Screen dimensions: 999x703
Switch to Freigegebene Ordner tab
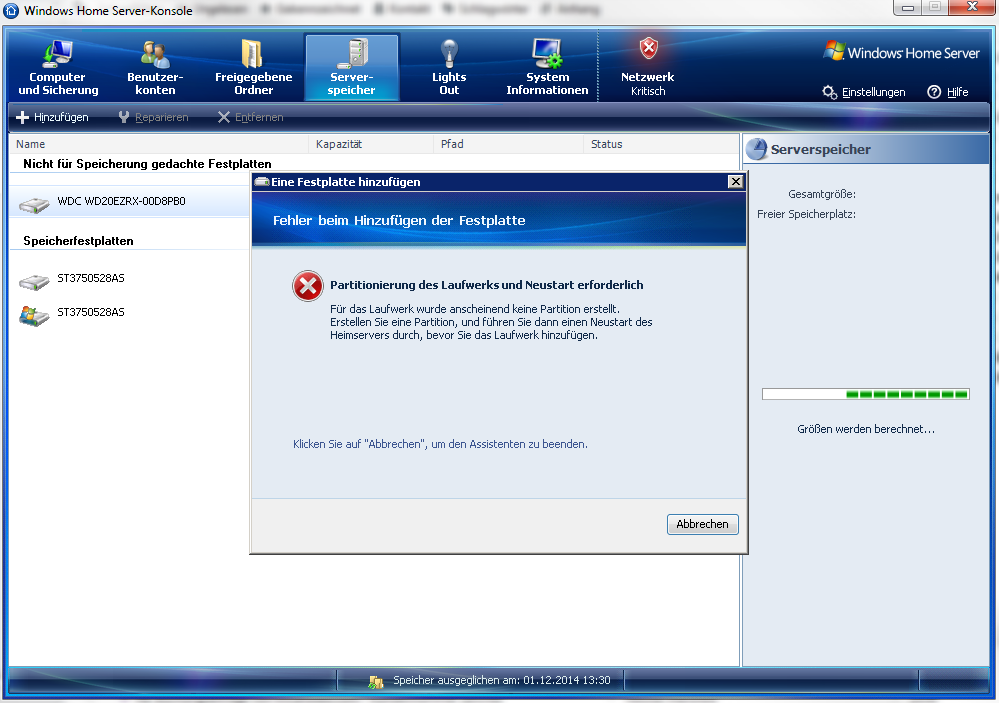(x=254, y=68)
